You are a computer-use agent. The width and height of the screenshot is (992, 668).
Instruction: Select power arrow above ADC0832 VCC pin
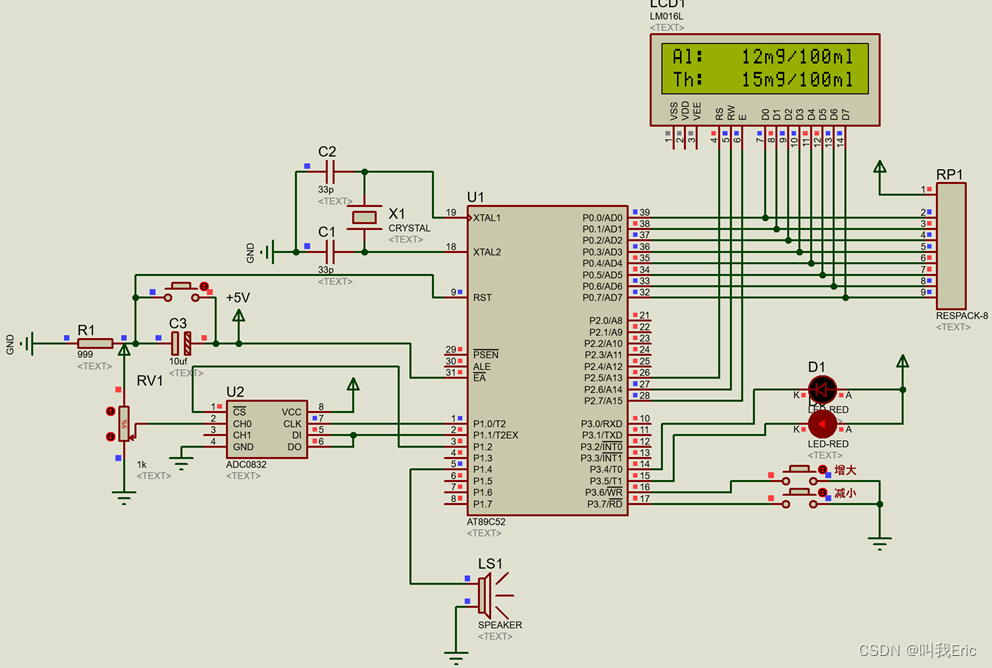coord(353,384)
